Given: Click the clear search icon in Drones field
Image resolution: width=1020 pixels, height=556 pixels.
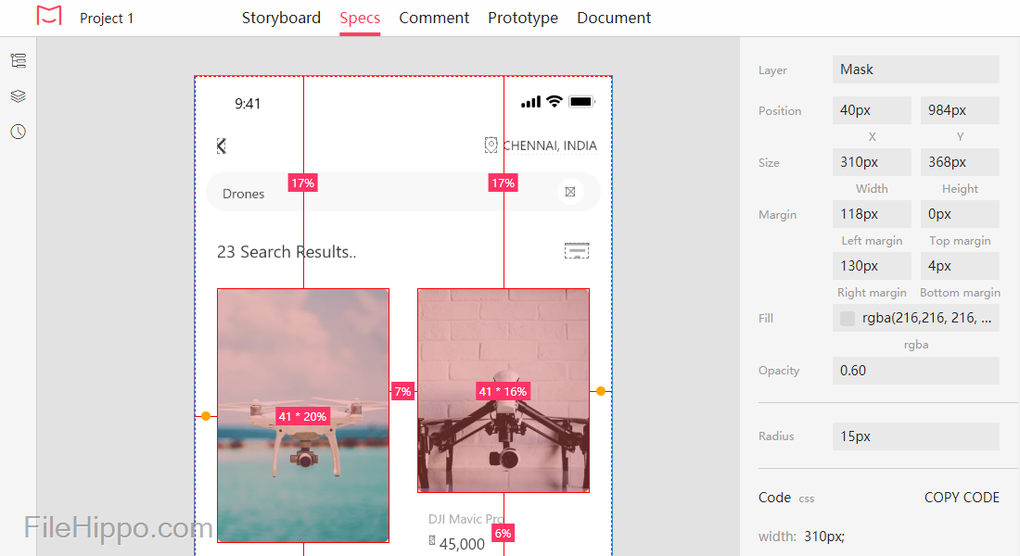Looking at the screenshot, I should [570, 192].
